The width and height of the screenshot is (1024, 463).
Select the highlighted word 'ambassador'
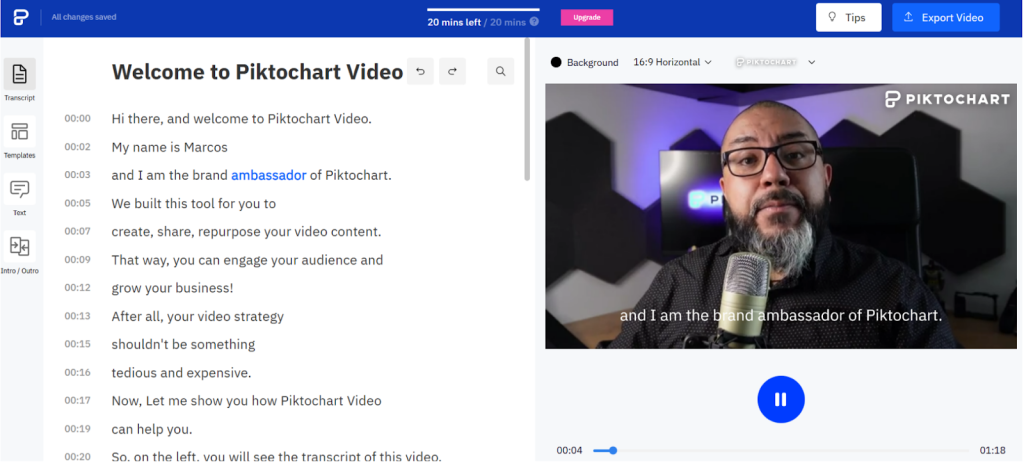point(268,175)
